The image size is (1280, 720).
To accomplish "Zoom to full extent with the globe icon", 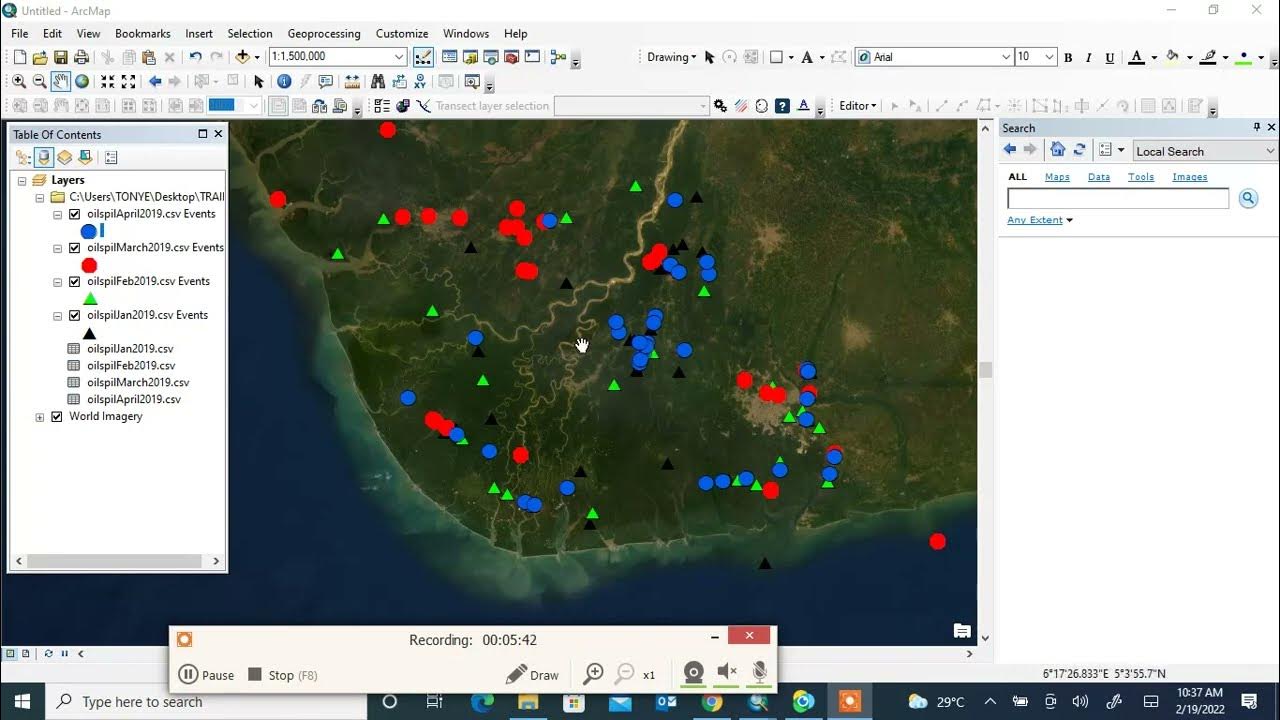I will click(82, 82).
